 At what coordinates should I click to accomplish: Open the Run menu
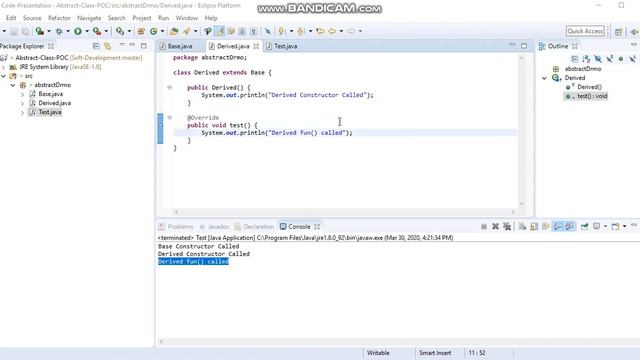click(x=163, y=18)
